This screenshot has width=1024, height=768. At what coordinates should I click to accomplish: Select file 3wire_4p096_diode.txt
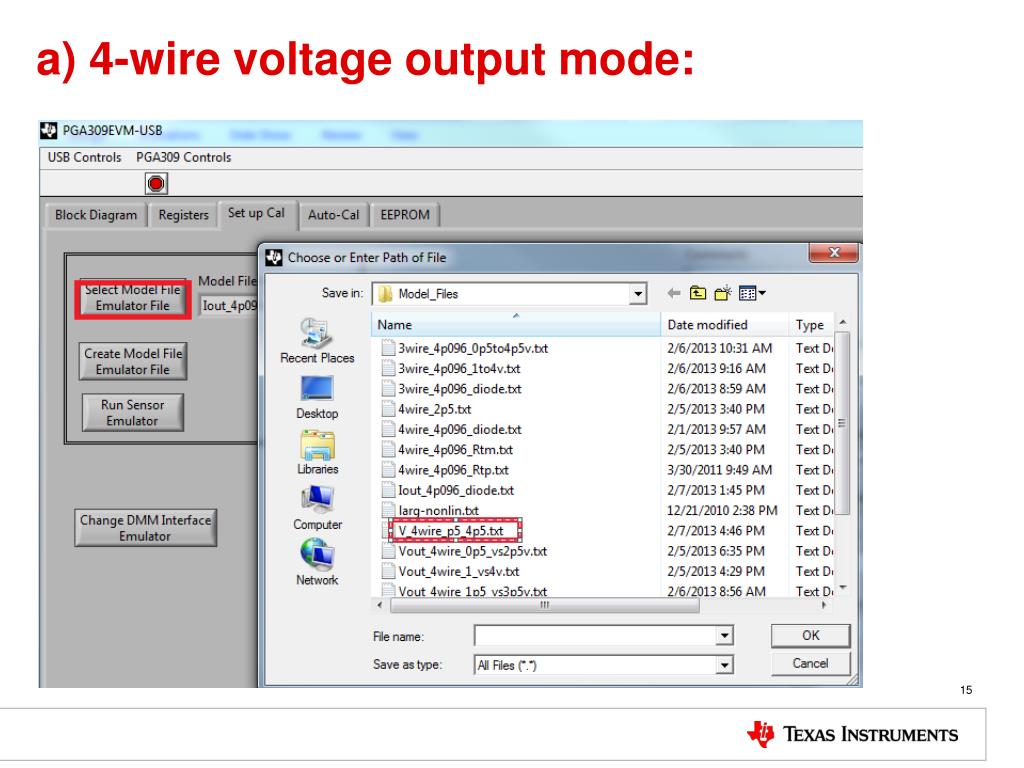(460, 389)
